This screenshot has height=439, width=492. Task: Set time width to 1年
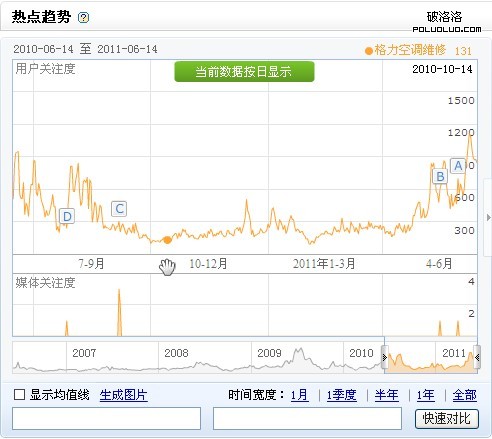426,395
